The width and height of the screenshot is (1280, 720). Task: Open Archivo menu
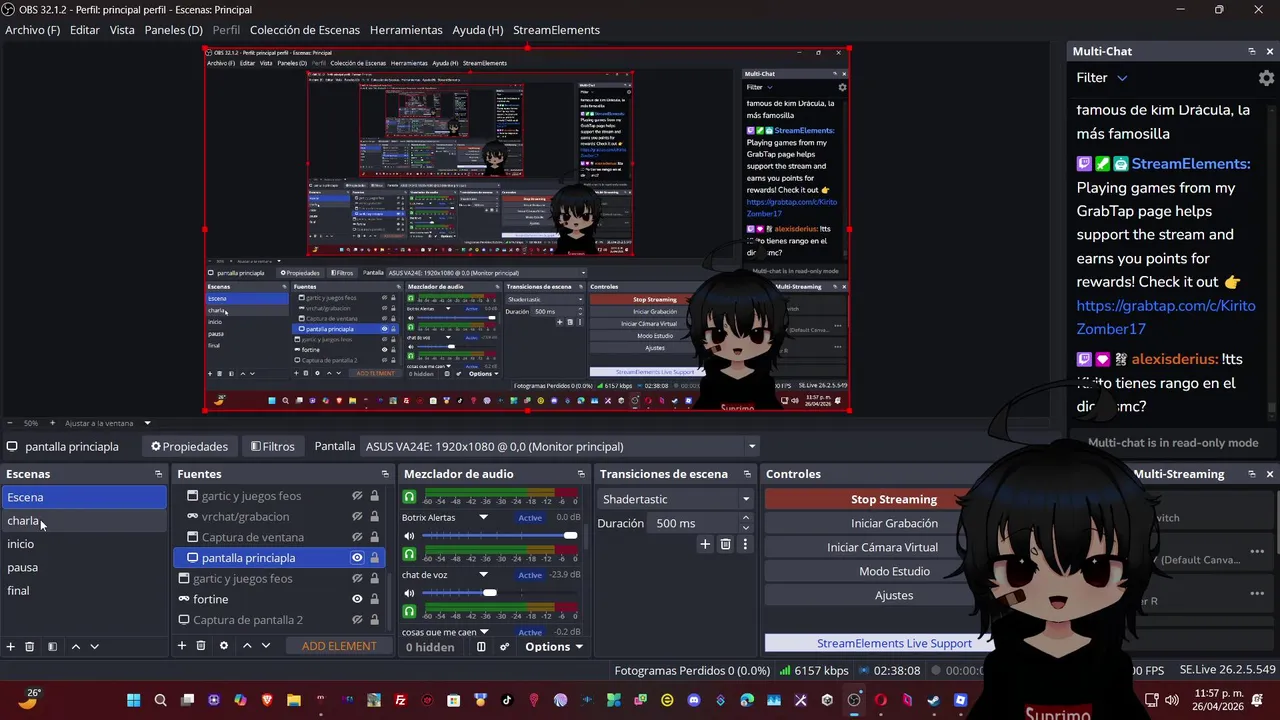(32, 30)
